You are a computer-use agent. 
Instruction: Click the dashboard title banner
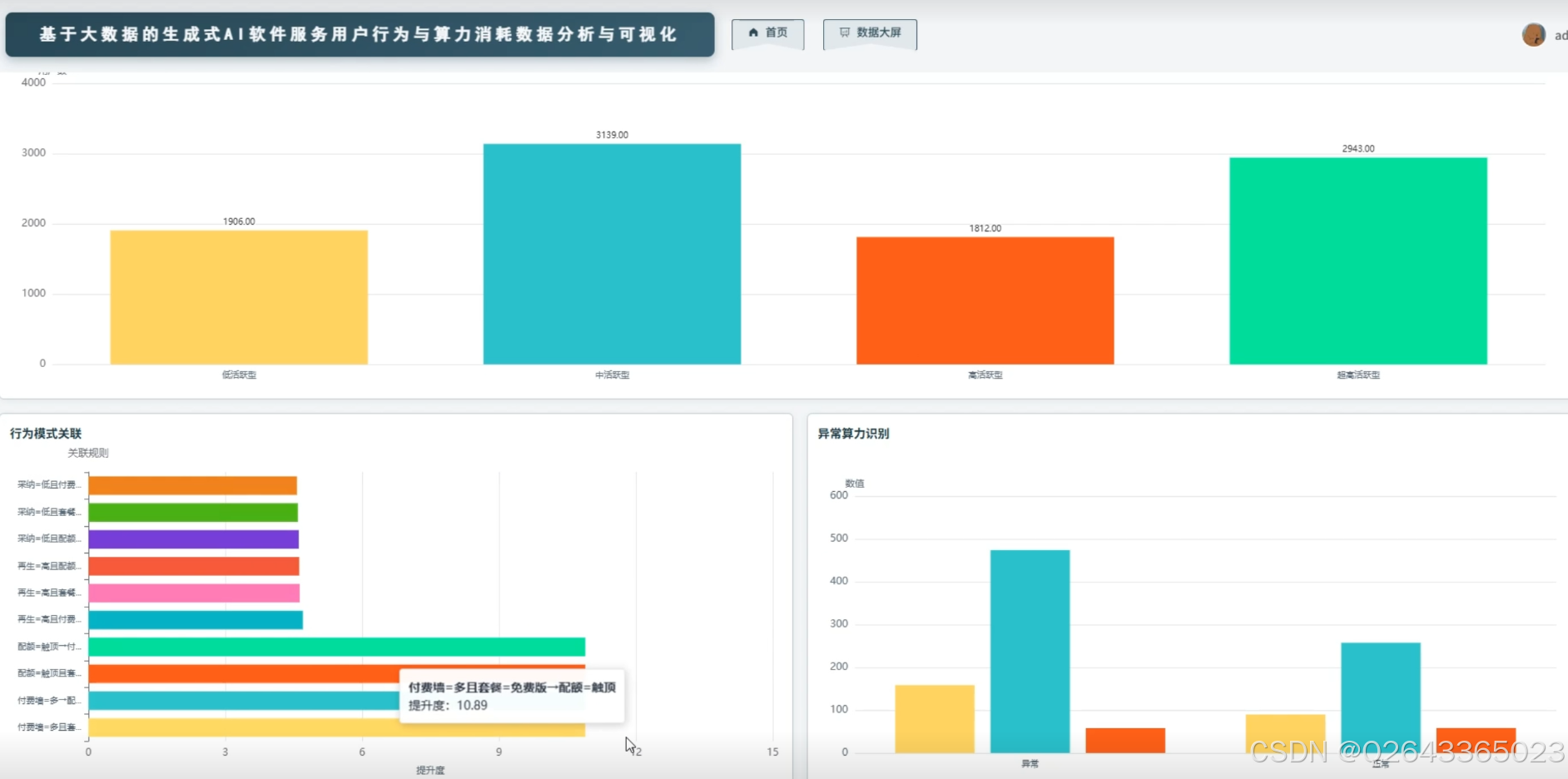tap(360, 34)
